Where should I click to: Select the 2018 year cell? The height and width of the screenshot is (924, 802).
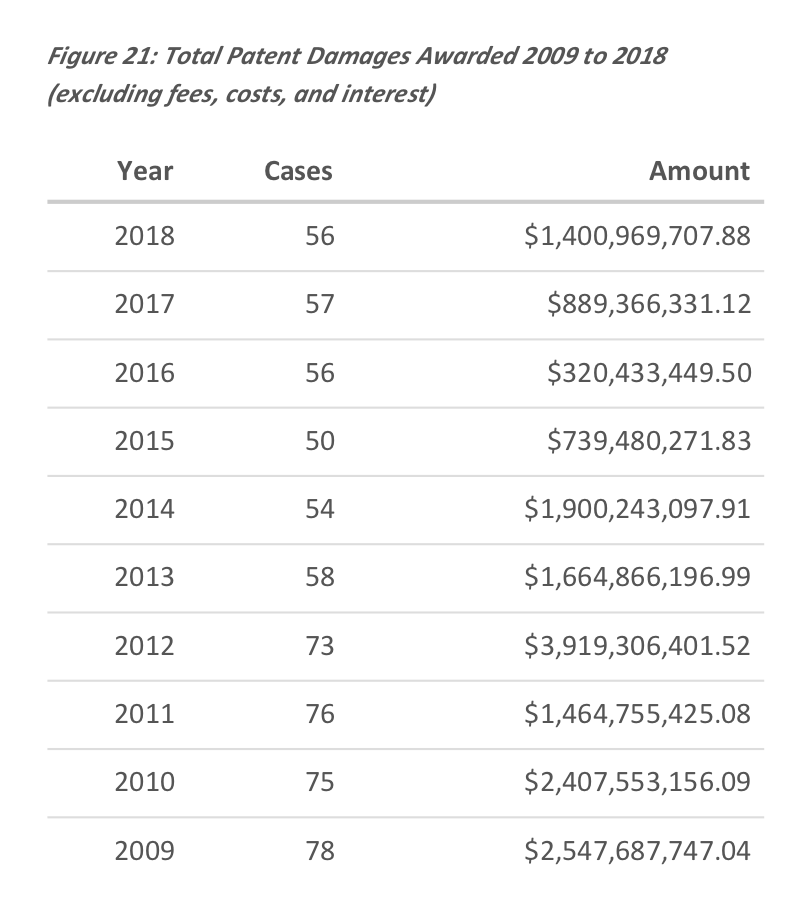pos(145,236)
